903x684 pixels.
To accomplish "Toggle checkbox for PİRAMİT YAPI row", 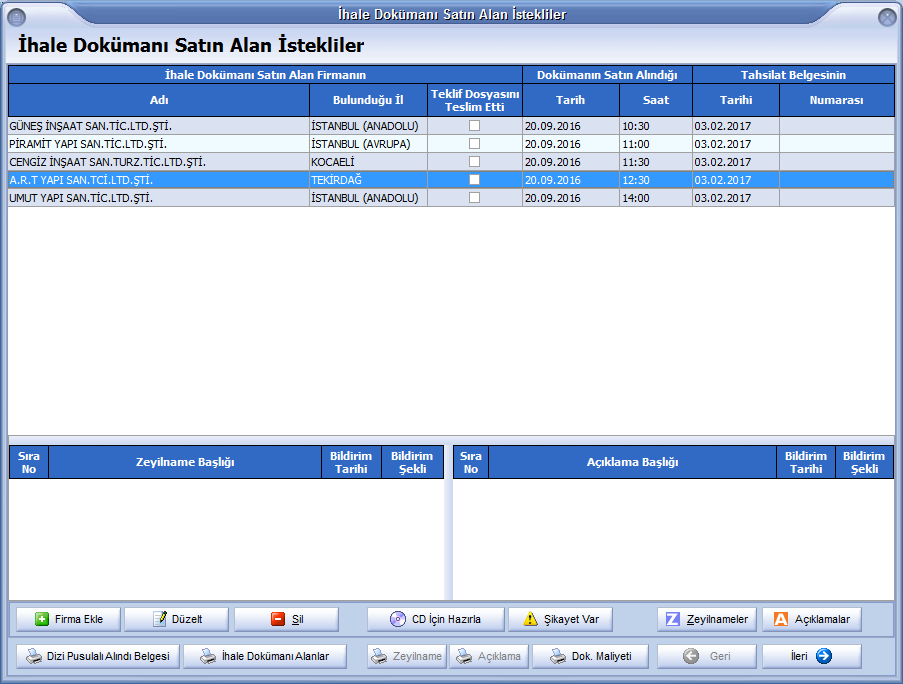I will tap(475, 144).
